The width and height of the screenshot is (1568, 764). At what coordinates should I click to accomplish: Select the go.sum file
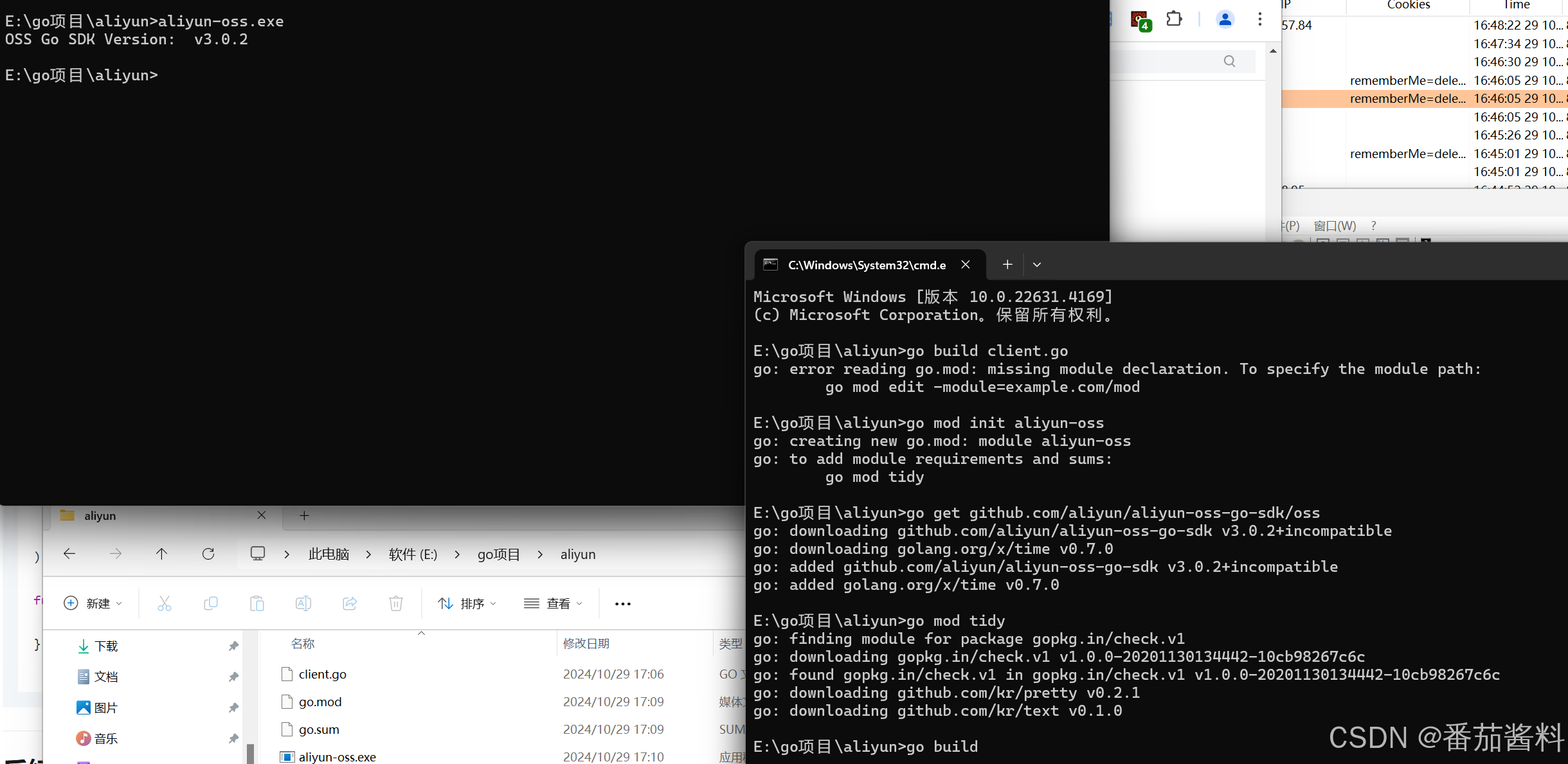pos(319,729)
